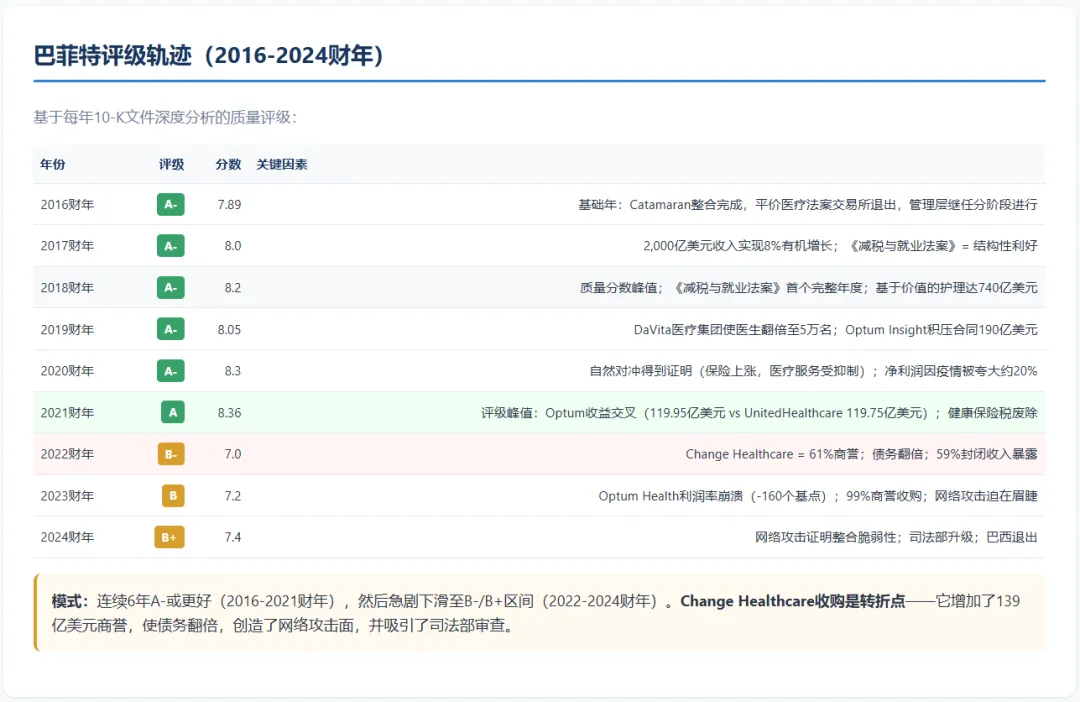1080x702 pixels.
Task: Select the 关键因素 column header
Action: (282, 164)
